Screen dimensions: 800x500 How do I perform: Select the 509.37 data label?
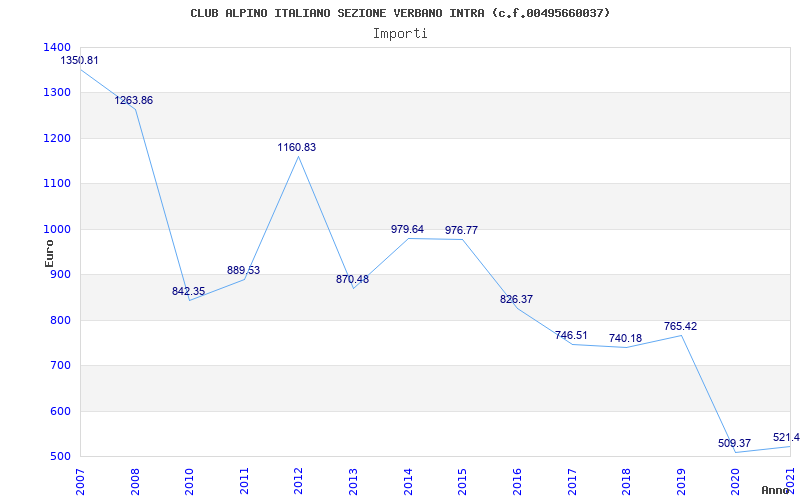coord(734,443)
